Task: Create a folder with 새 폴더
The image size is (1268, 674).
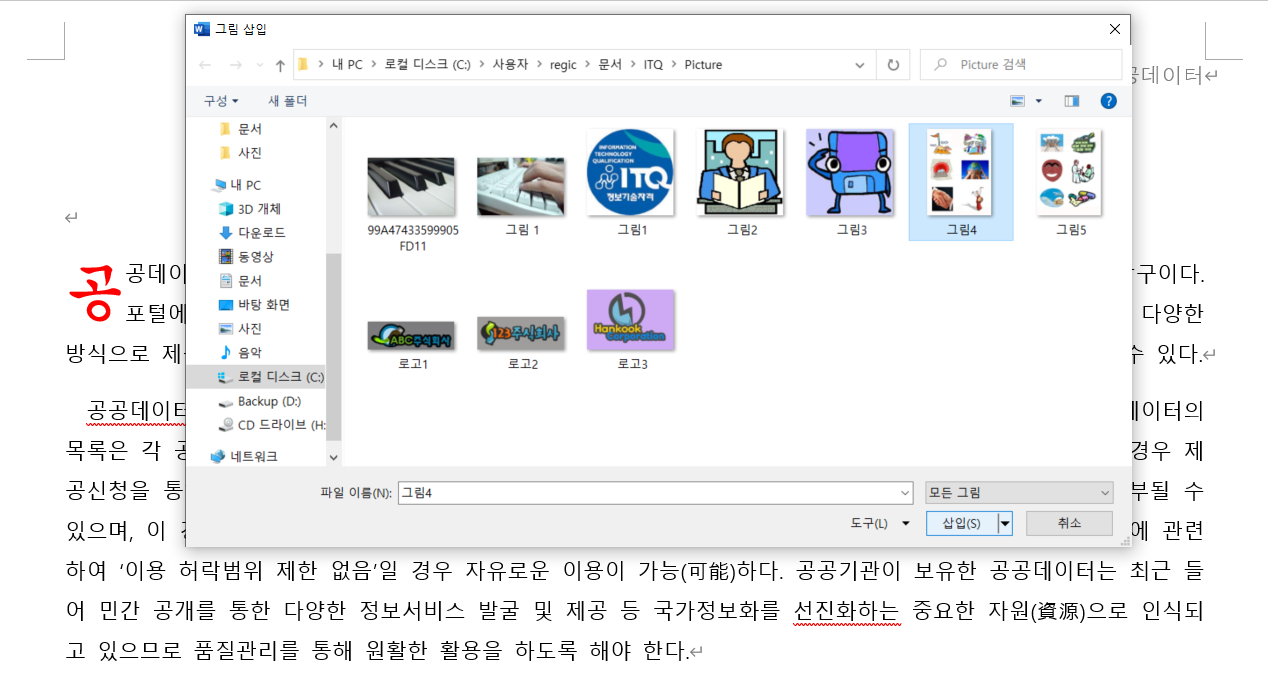Action: click(288, 101)
